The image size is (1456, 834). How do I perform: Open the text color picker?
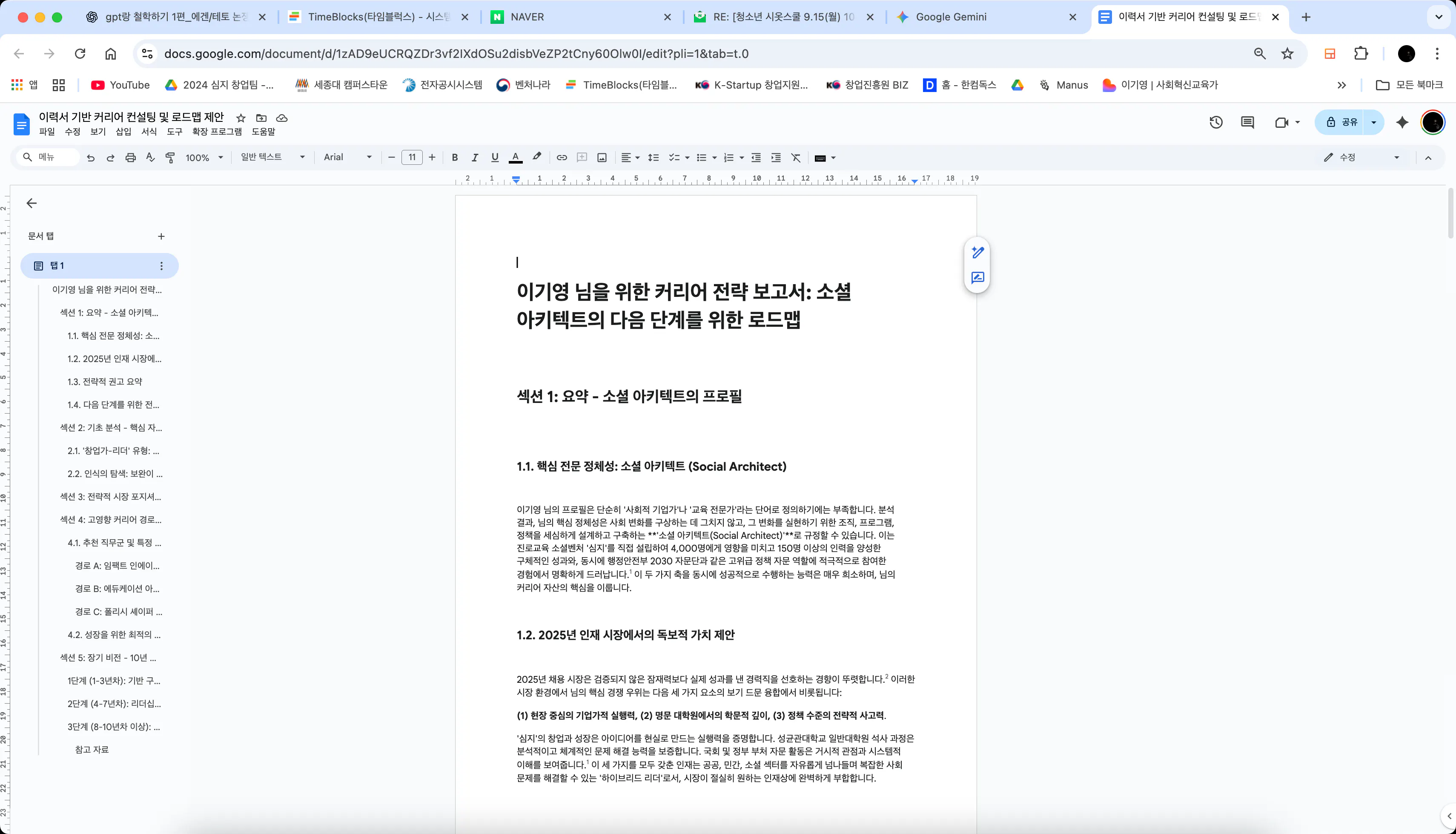pos(515,158)
